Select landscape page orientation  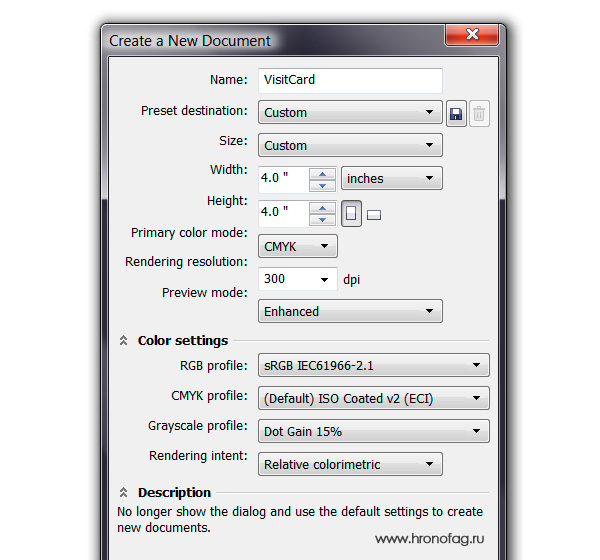374,214
